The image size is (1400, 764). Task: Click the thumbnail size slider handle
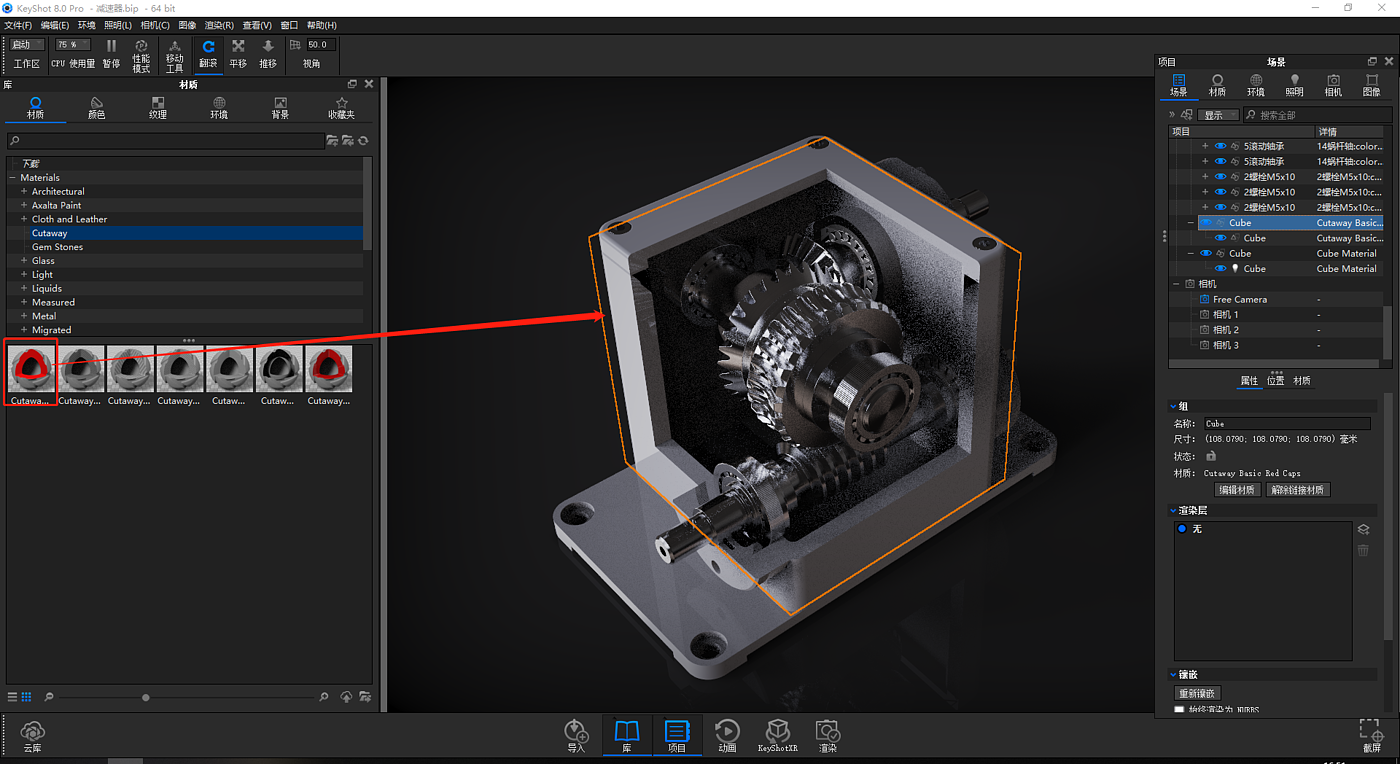146,697
